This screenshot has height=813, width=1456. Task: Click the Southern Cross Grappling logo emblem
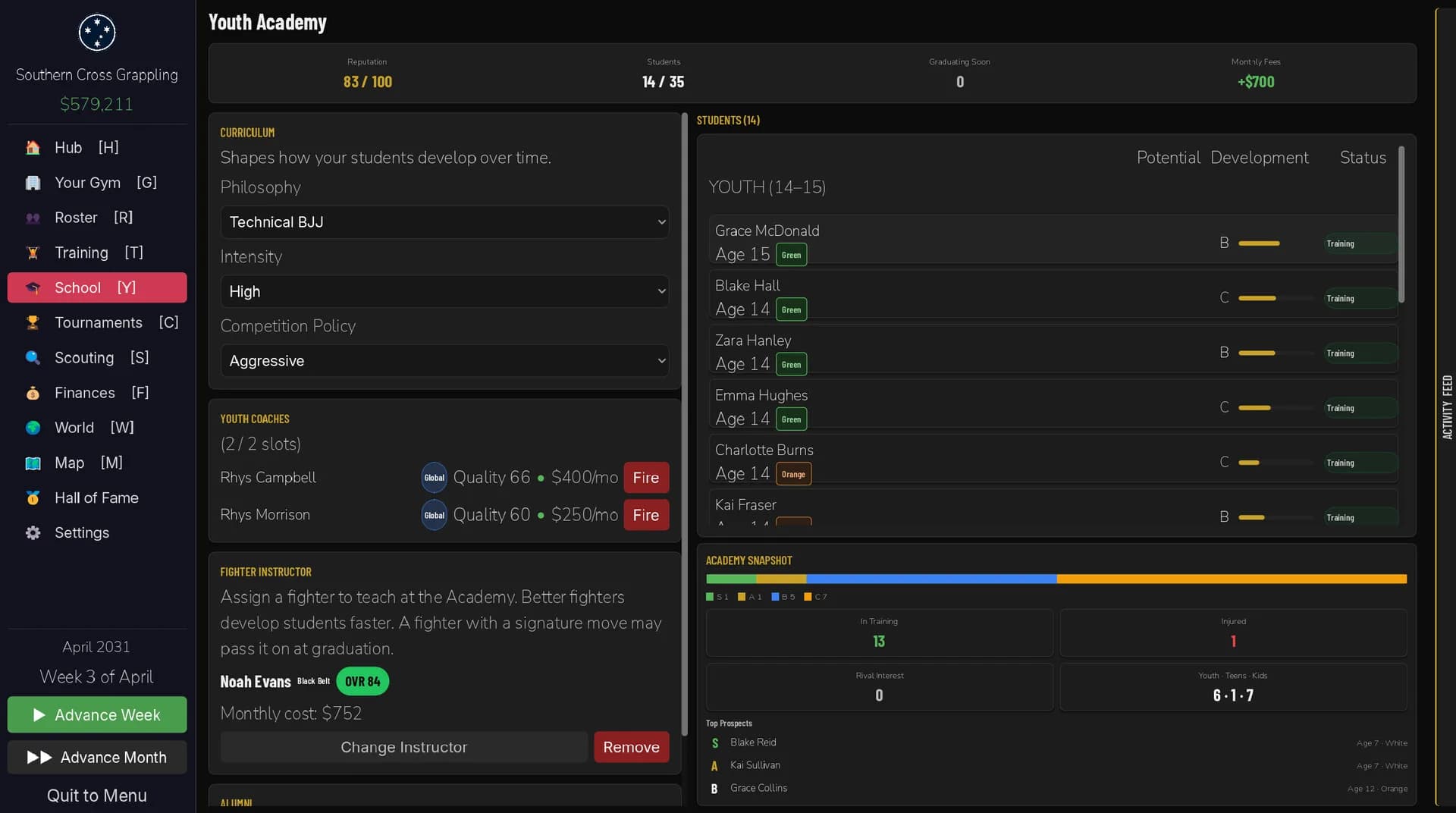pyautogui.click(x=97, y=33)
